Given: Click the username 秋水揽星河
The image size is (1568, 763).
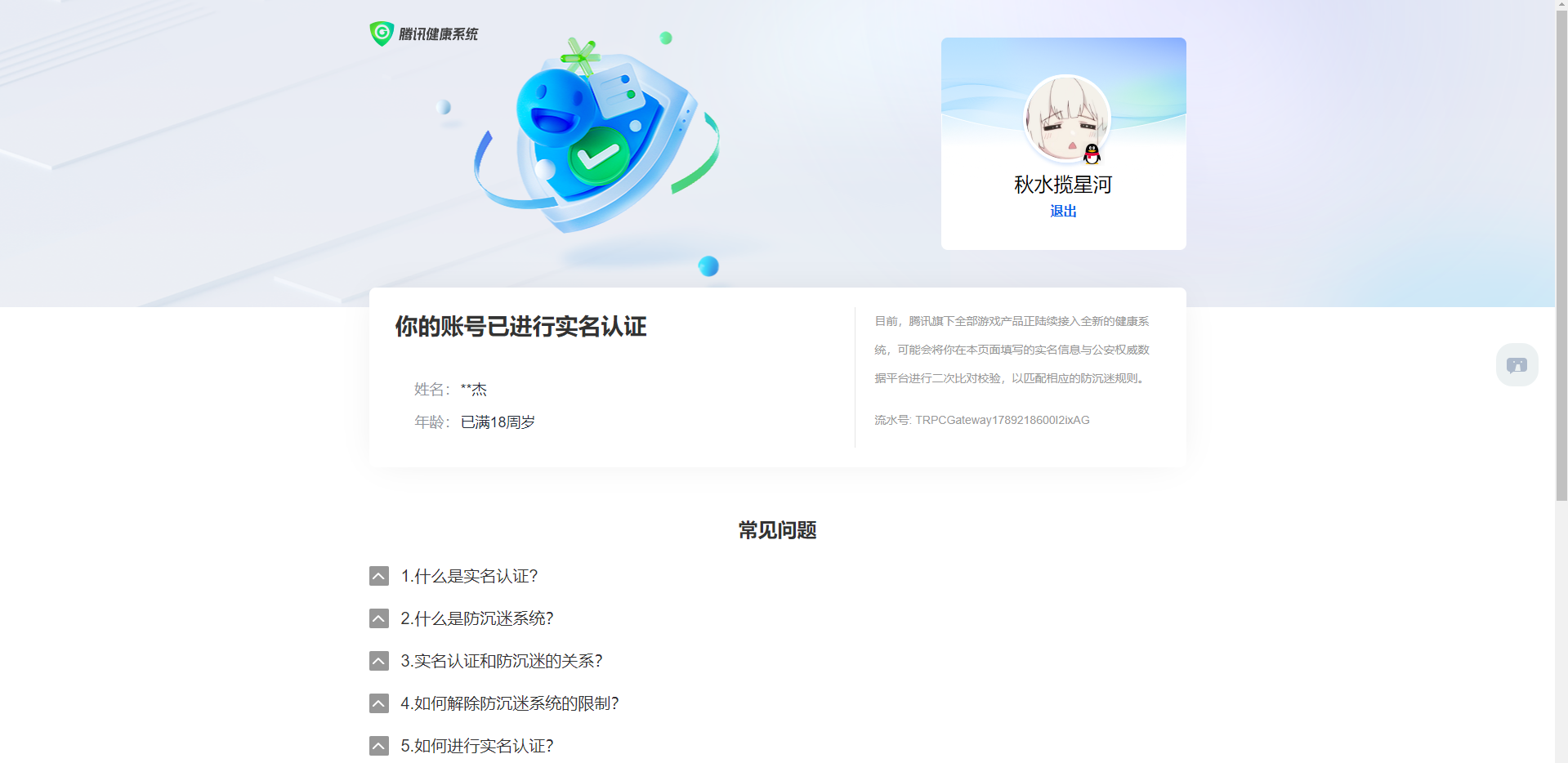Looking at the screenshot, I should tap(1063, 185).
